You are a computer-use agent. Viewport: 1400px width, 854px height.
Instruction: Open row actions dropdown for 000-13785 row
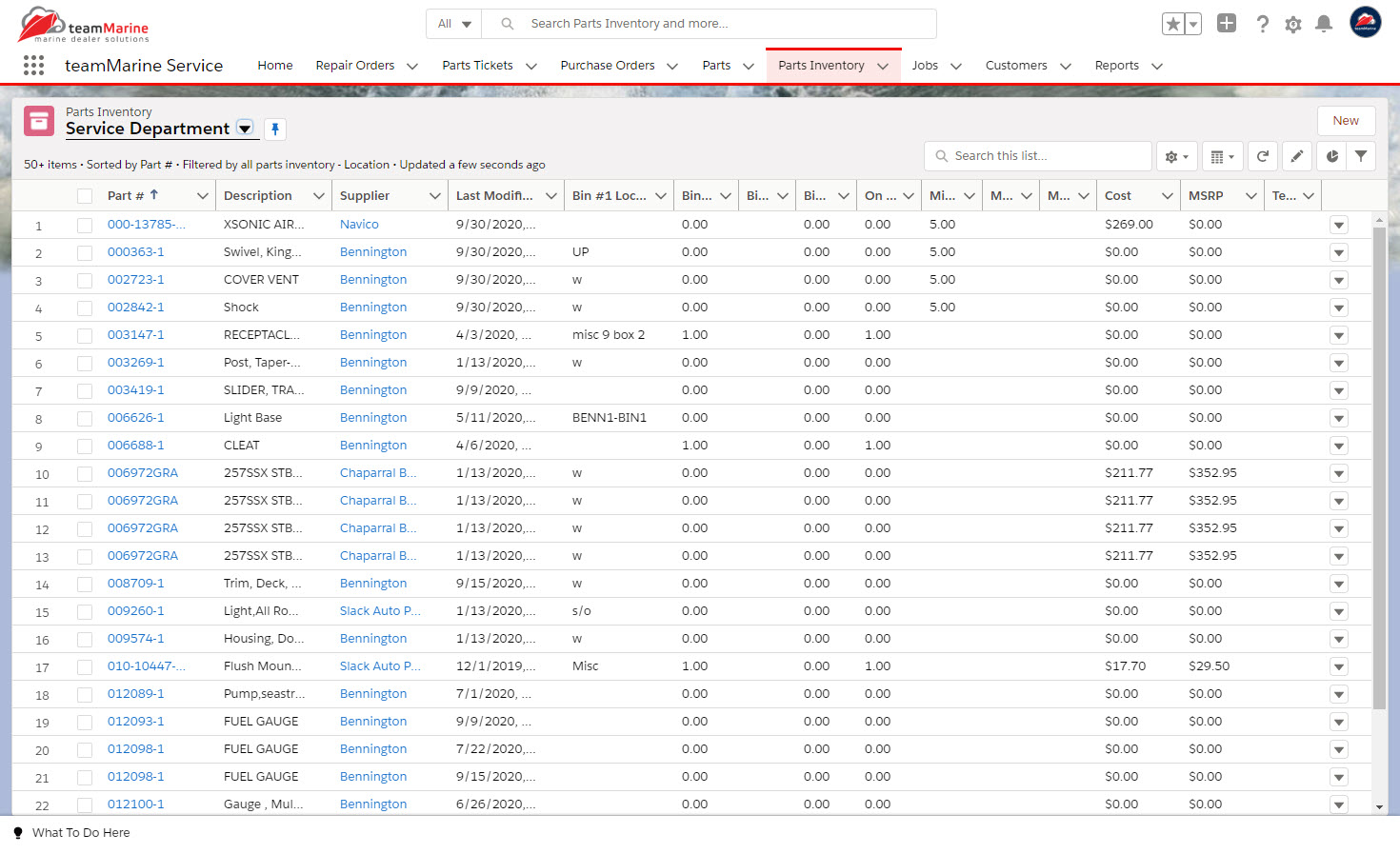pyautogui.click(x=1338, y=226)
